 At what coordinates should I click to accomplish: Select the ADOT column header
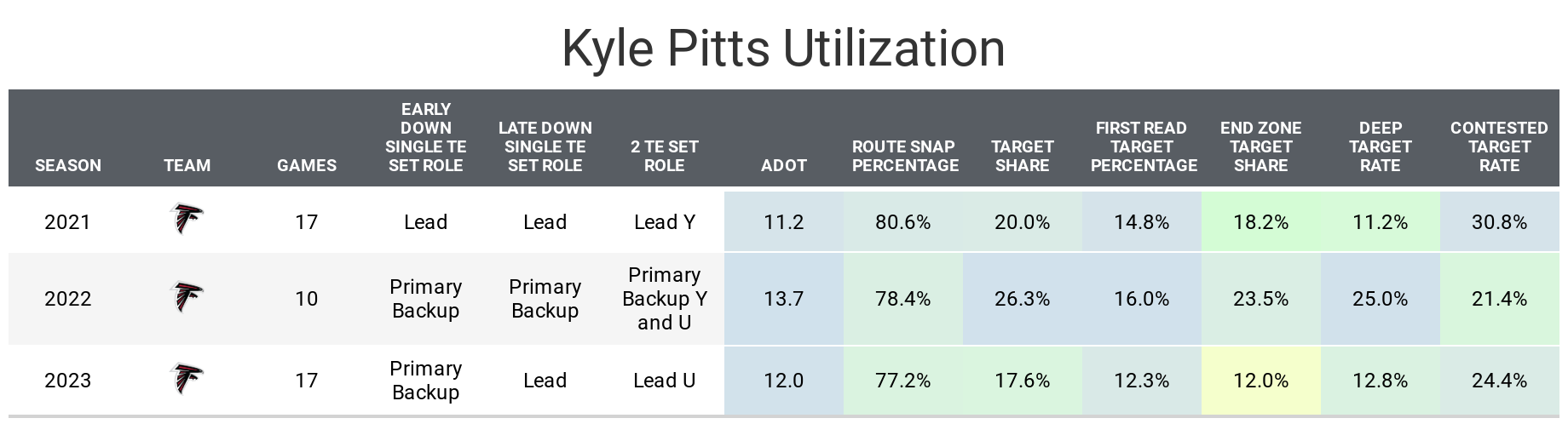pyautogui.click(x=783, y=165)
